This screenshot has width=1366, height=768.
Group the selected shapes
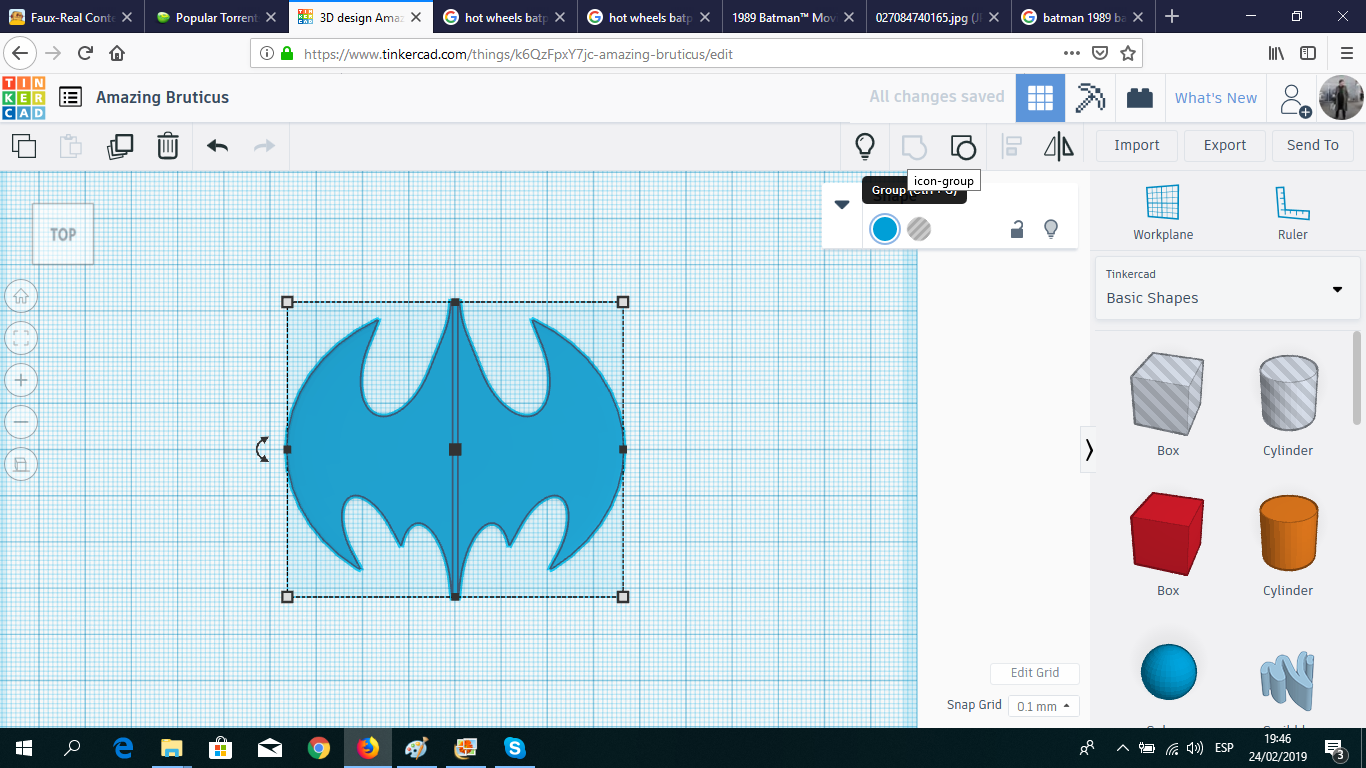pos(914,147)
